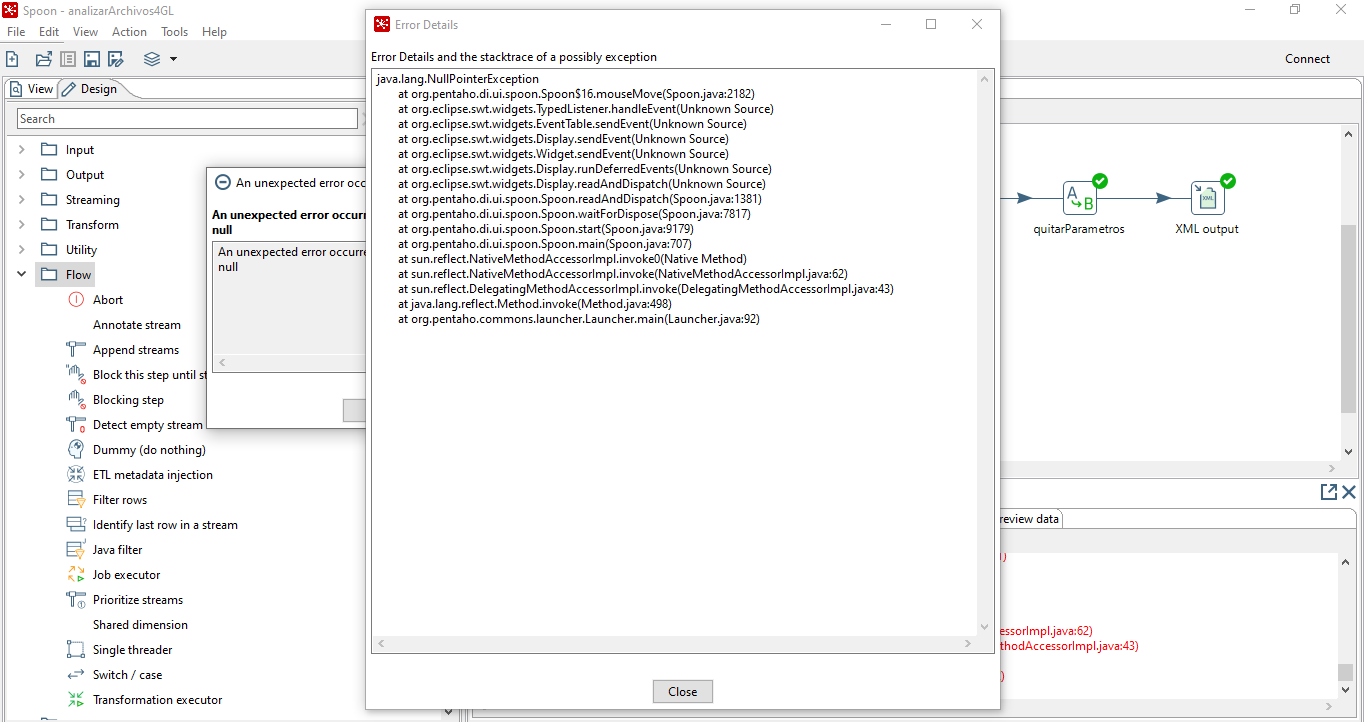Expand the Output folder

pos(22,174)
